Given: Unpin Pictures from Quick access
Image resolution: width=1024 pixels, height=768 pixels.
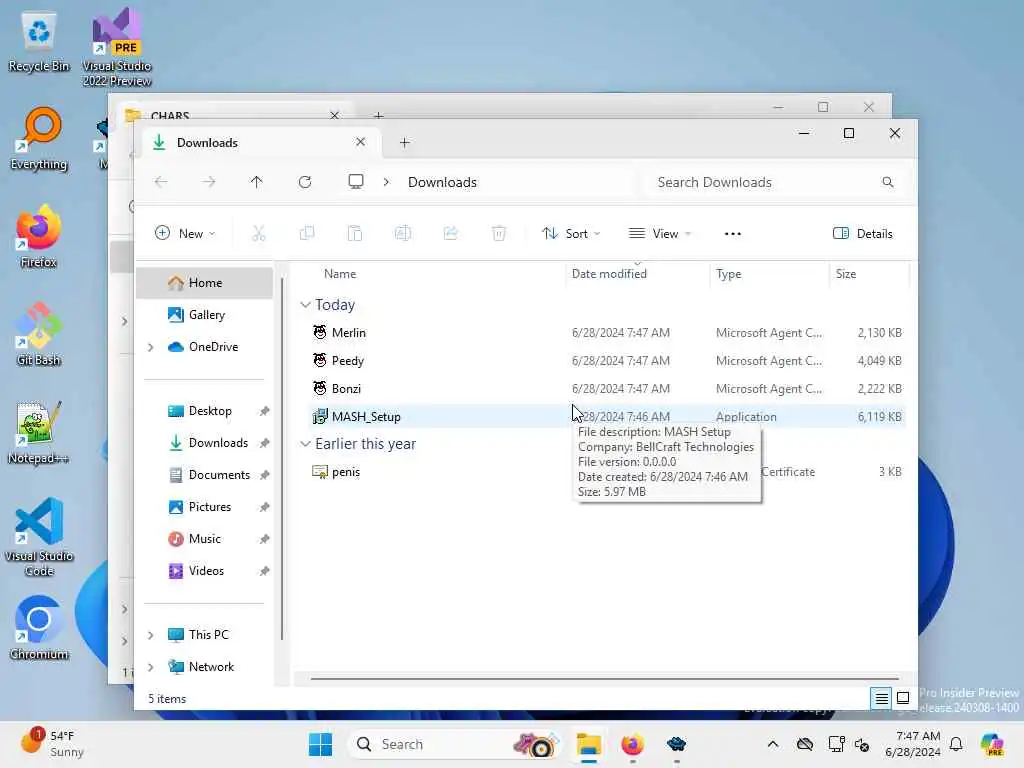Looking at the screenshot, I should click(x=264, y=507).
